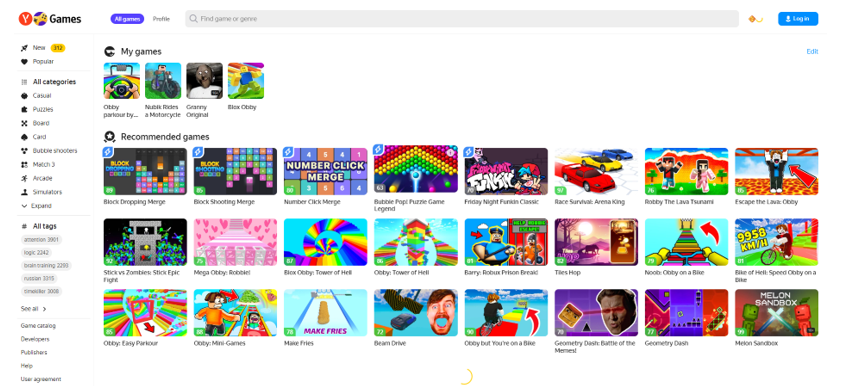The height and width of the screenshot is (386, 857).
Task: Click the blue badge on Number Click Merge
Action: [x=288, y=151]
